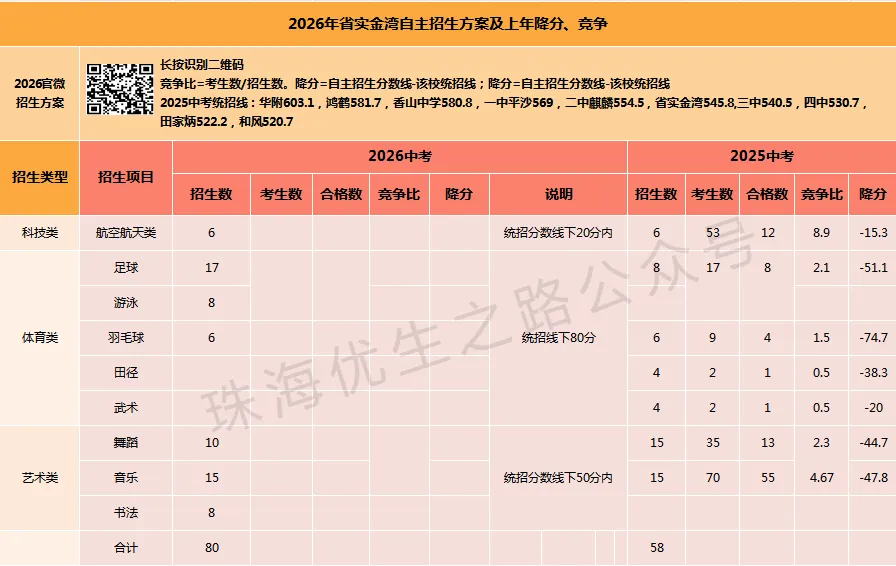Image resolution: width=896 pixels, height=566 pixels.
Task: Click the title '2026年省实金湾自主招生方案及上年降分、竞争'
Action: coord(447,24)
